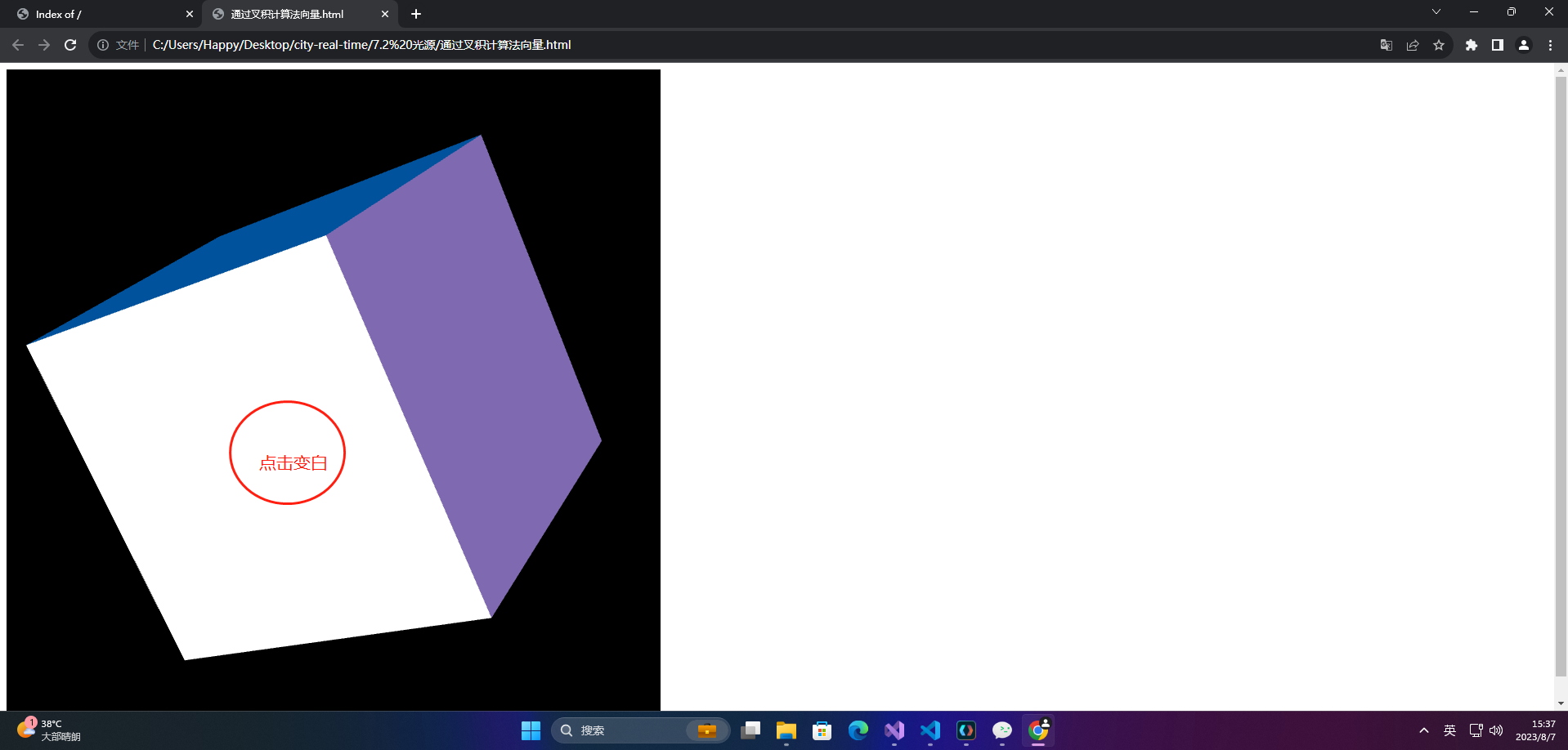The width and height of the screenshot is (1568, 750).
Task: Switch the 英 input method indicator
Action: 1449,730
